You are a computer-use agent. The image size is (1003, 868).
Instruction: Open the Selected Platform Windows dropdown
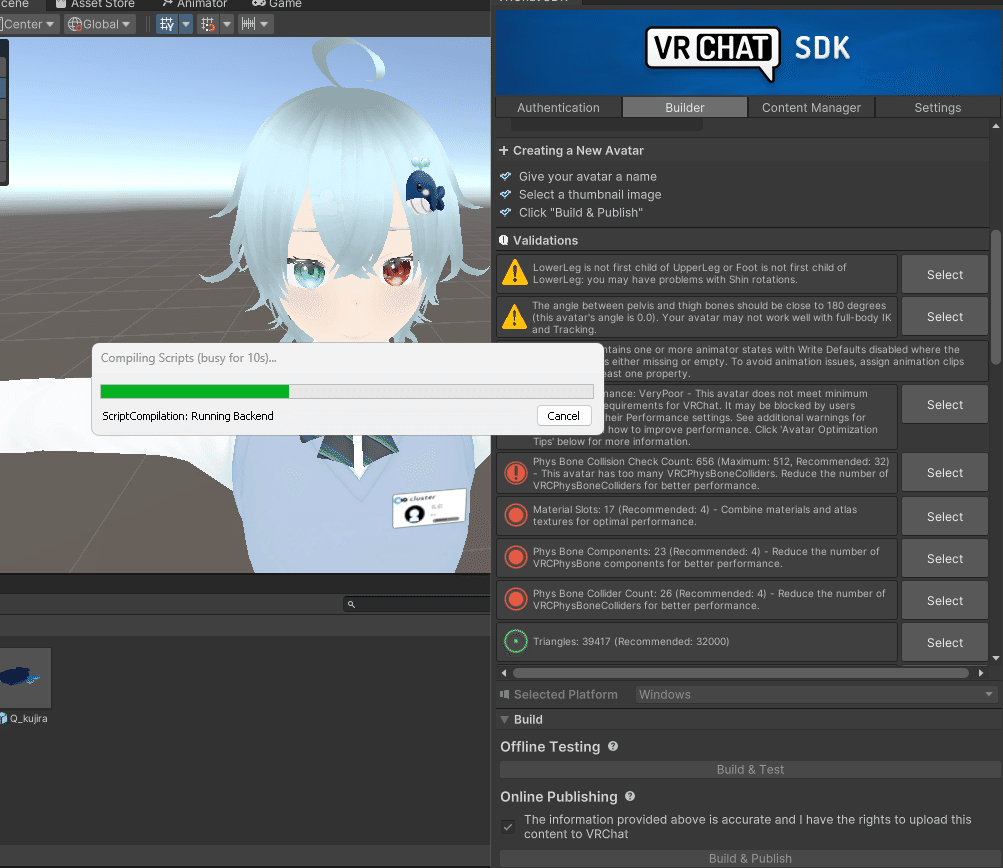[x=817, y=695]
